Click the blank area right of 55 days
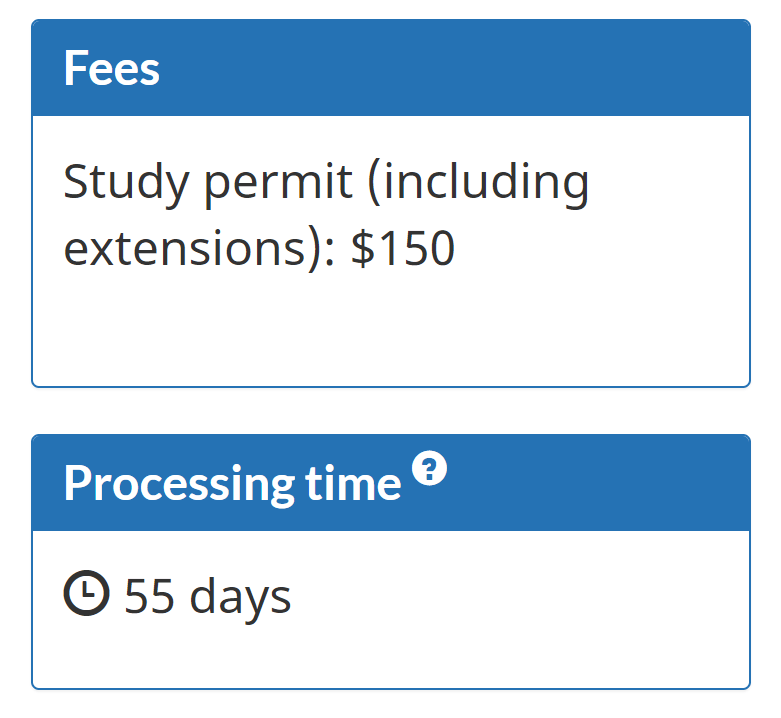The image size is (781, 718). point(518,596)
